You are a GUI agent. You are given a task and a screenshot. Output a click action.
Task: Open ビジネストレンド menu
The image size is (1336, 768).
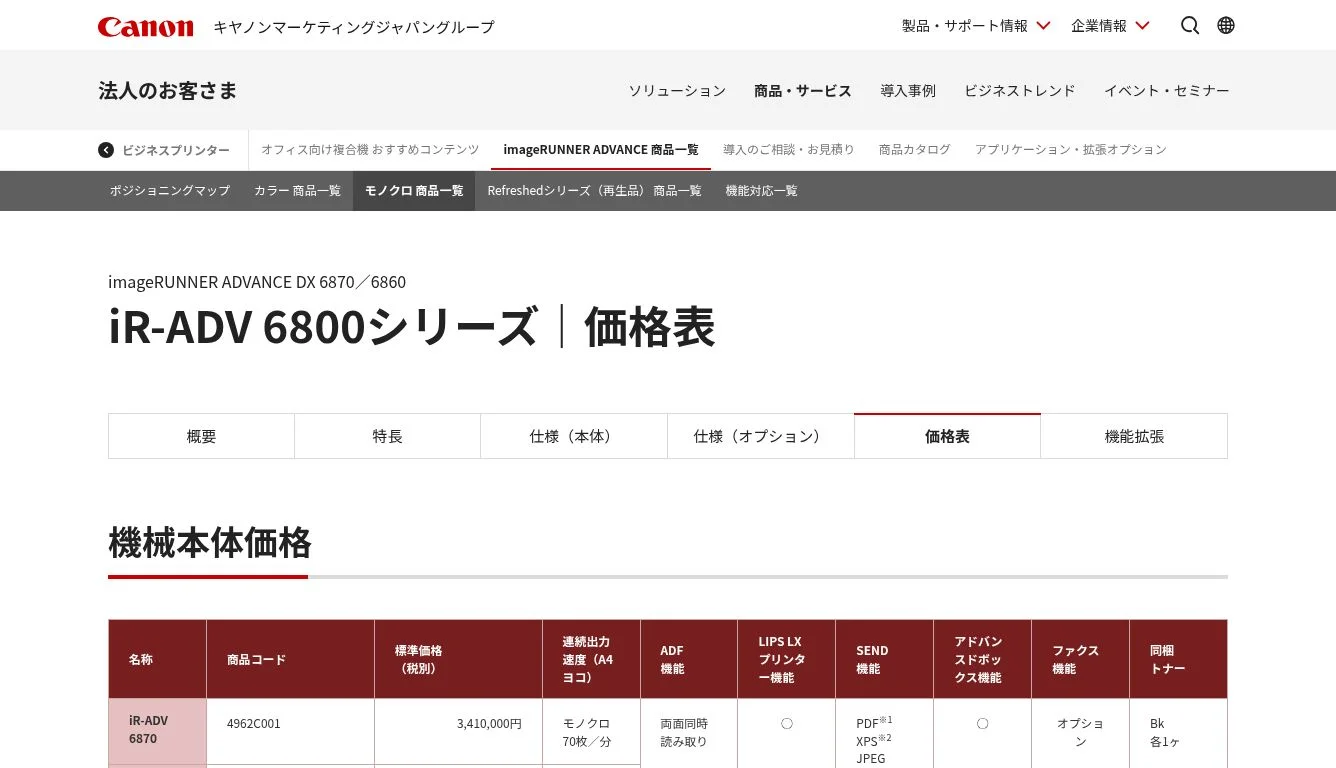pyautogui.click(x=1020, y=91)
